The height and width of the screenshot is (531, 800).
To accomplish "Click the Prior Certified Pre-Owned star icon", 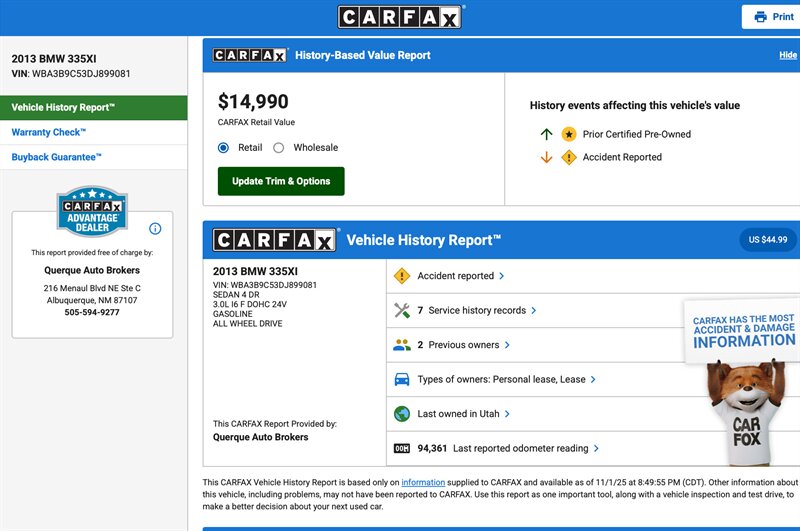I will [569, 134].
